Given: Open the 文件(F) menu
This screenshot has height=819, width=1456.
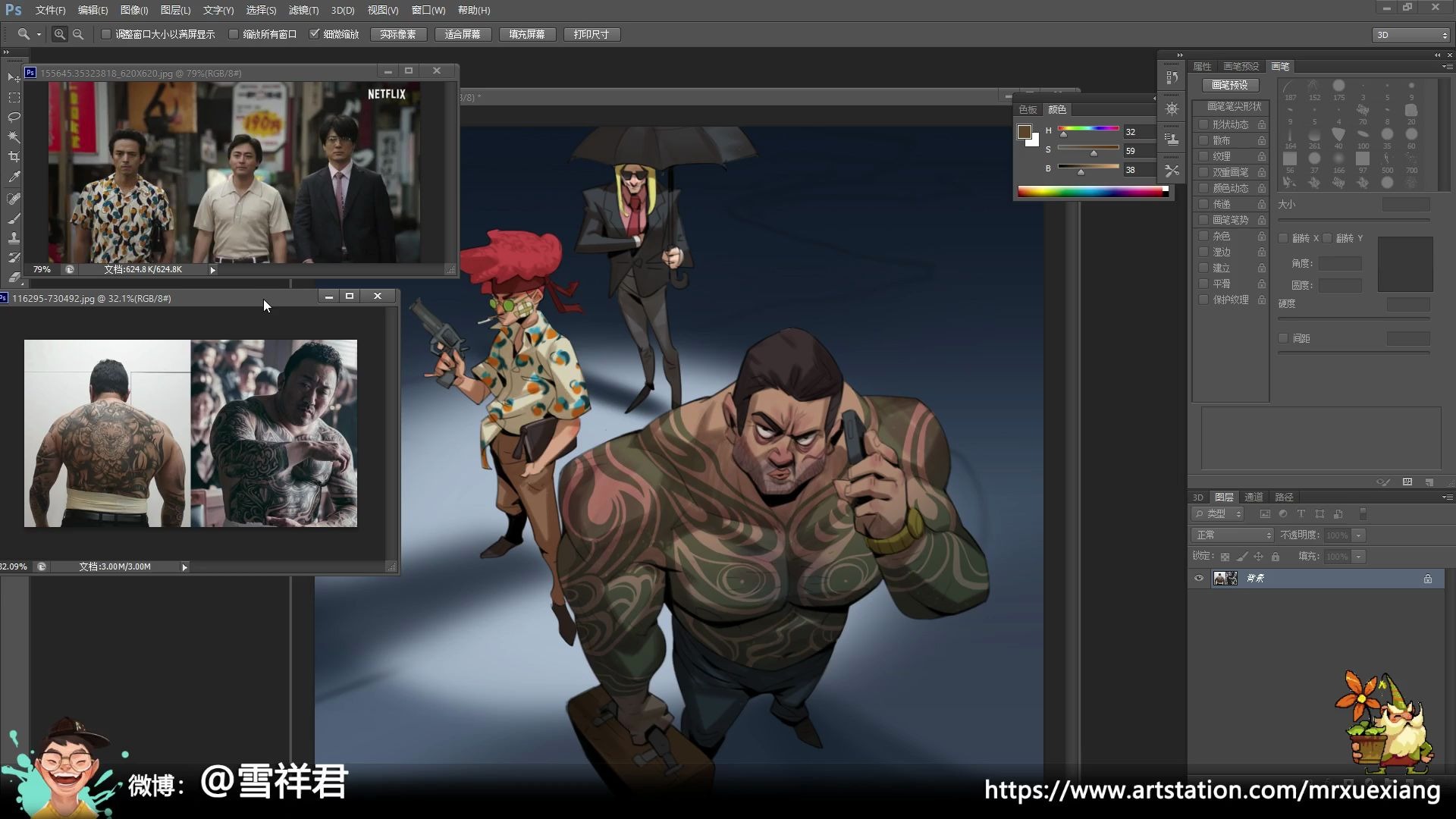Looking at the screenshot, I should point(50,10).
